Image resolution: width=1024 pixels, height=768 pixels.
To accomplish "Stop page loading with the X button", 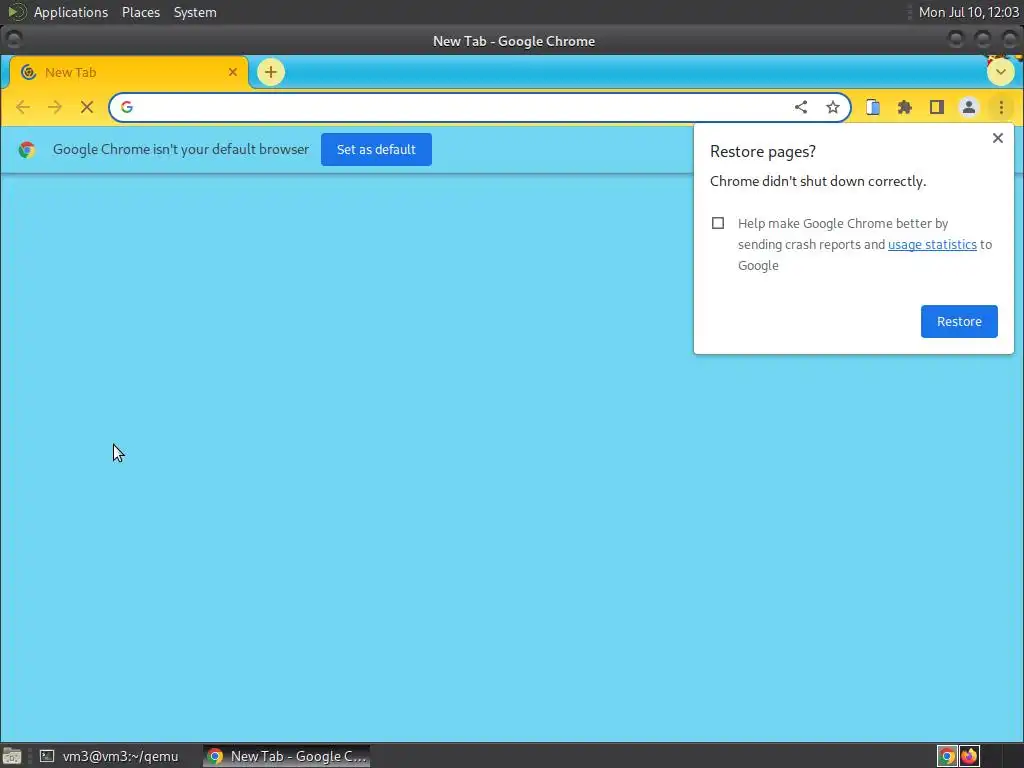I will click(x=87, y=107).
